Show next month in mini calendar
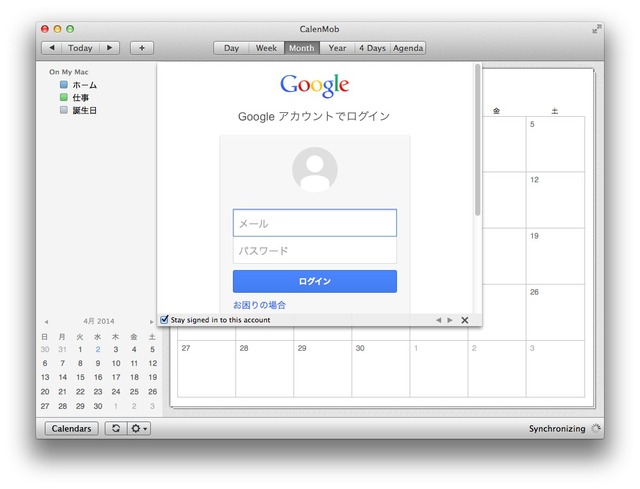The height and width of the screenshot is (489, 640). click(x=151, y=322)
